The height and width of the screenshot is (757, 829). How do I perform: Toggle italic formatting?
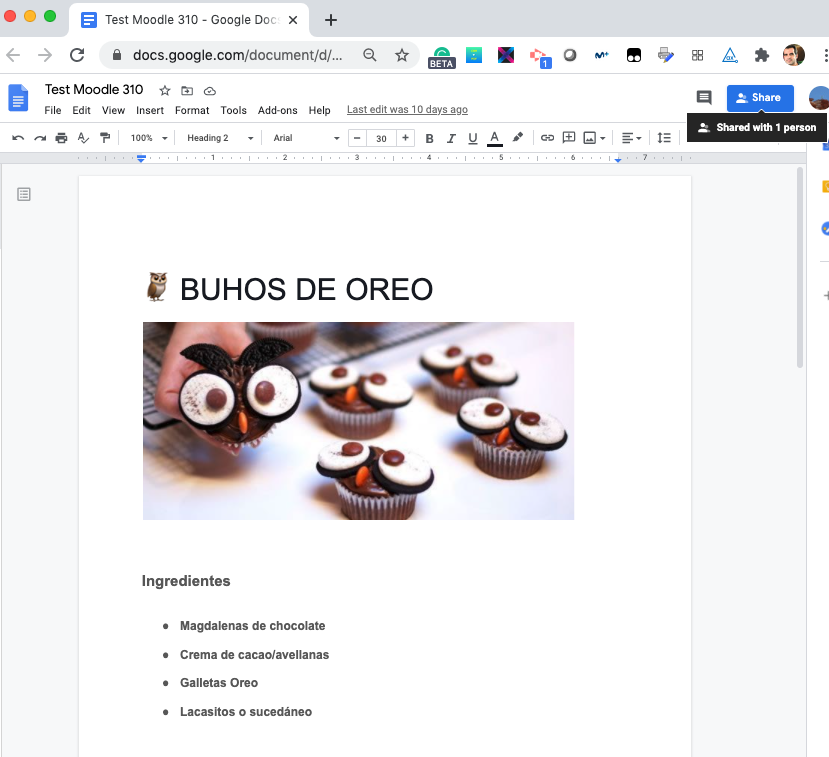(451, 139)
